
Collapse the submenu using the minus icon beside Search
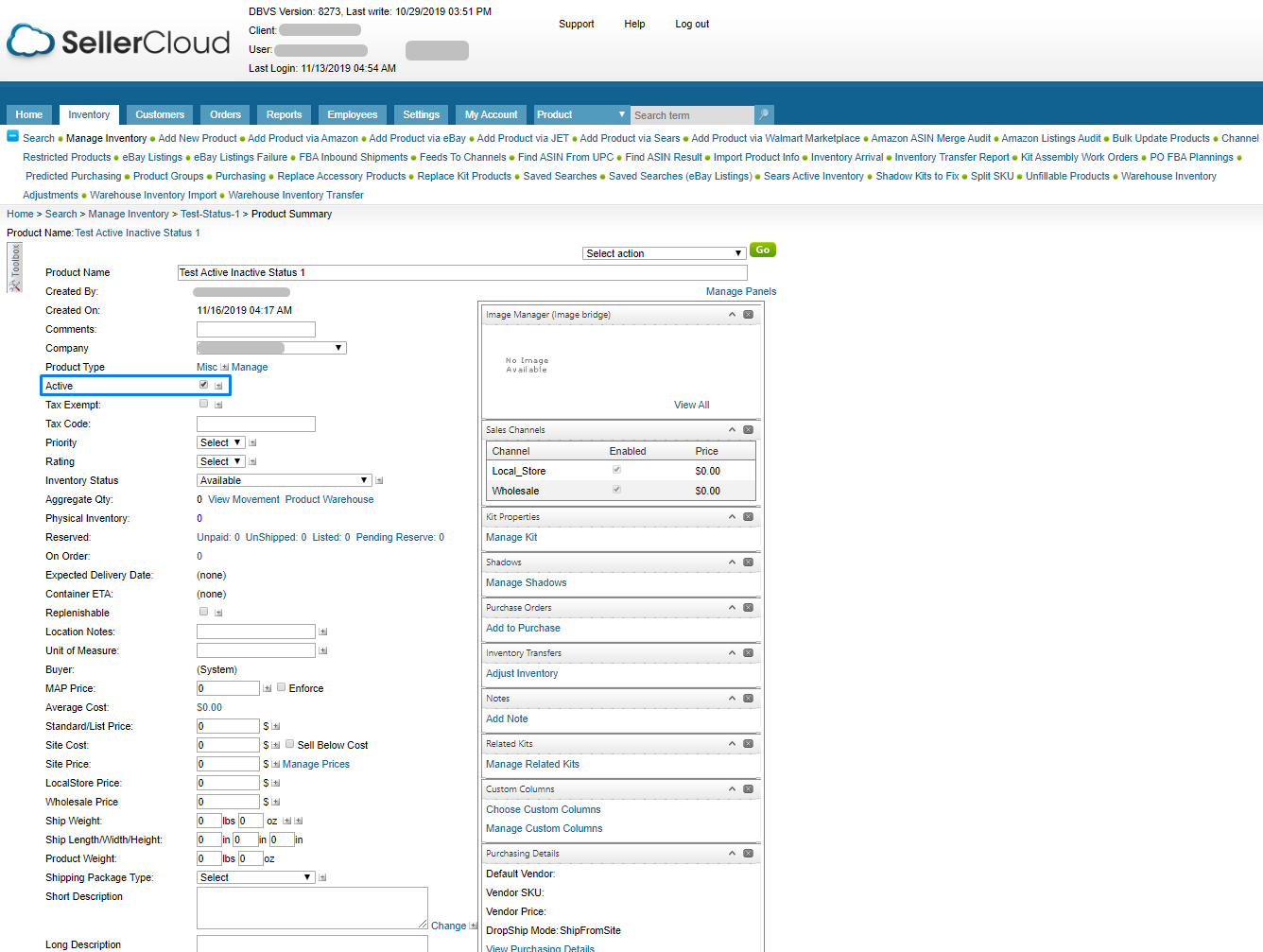(x=13, y=136)
